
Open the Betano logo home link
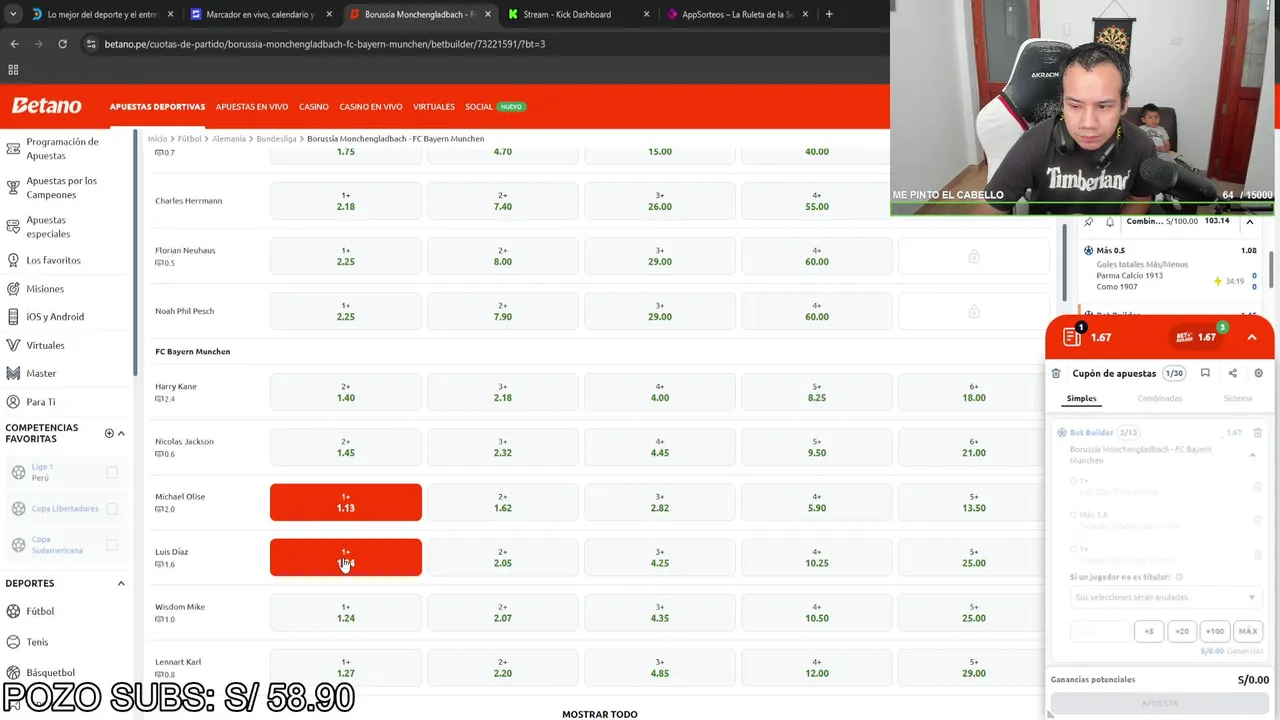tap(46, 106)
